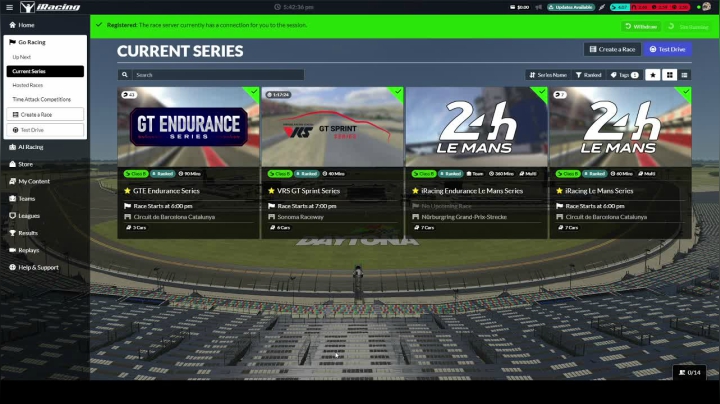Click the iRacing logo
The width and height of the screenshot is (720, 404).
click(51, 7)
